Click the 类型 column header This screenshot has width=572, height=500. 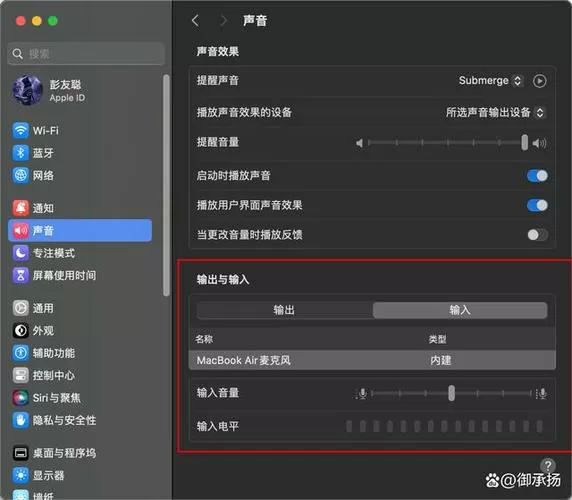(x=438, y=339)
